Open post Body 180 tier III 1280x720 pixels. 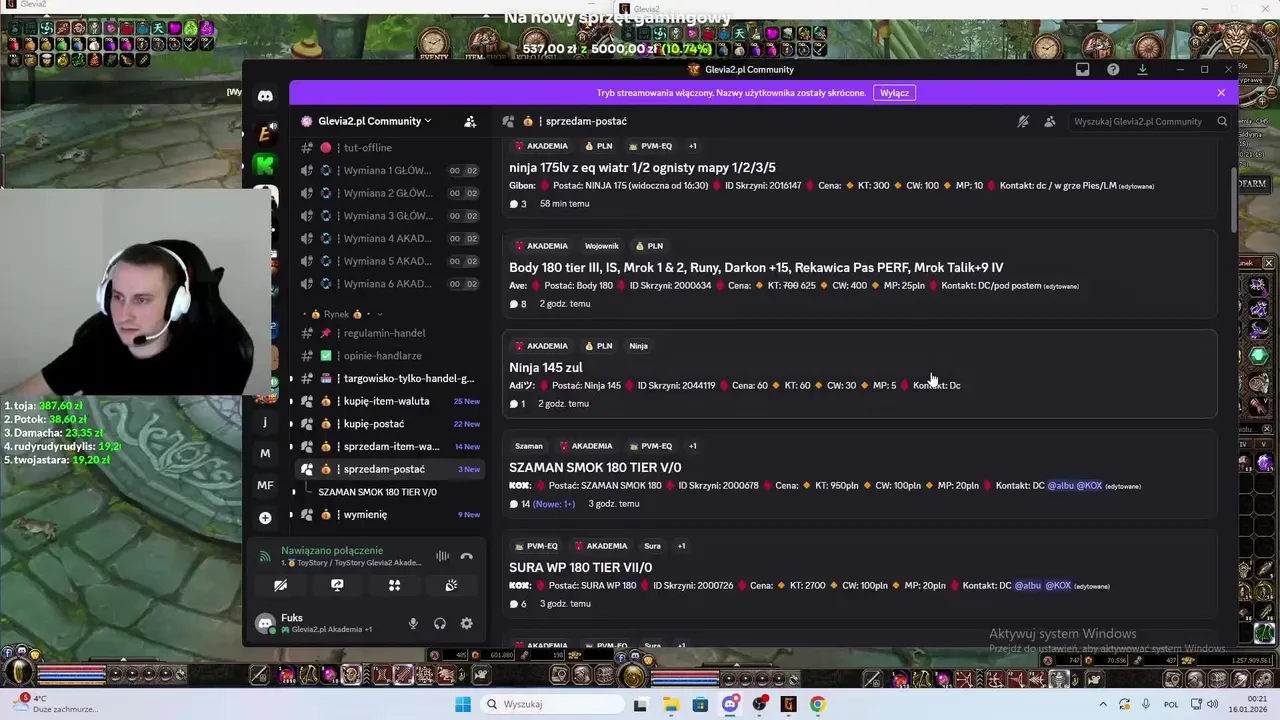(756, 268)
